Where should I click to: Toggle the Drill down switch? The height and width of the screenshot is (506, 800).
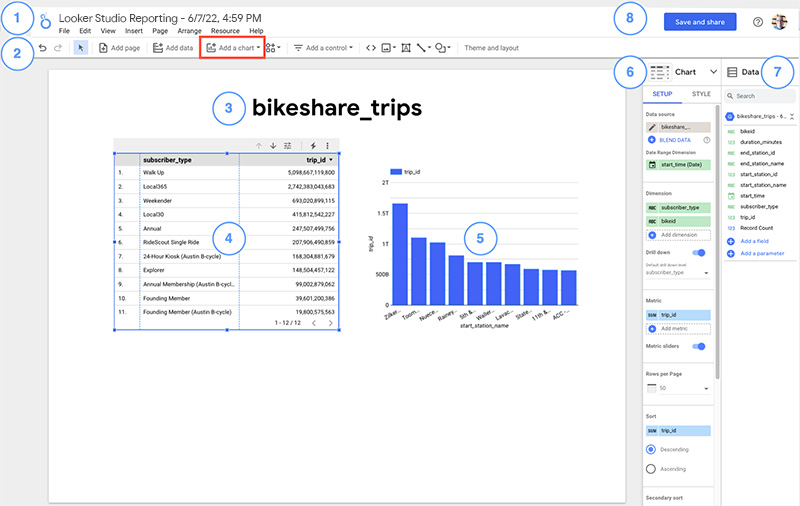click(698, 253)
